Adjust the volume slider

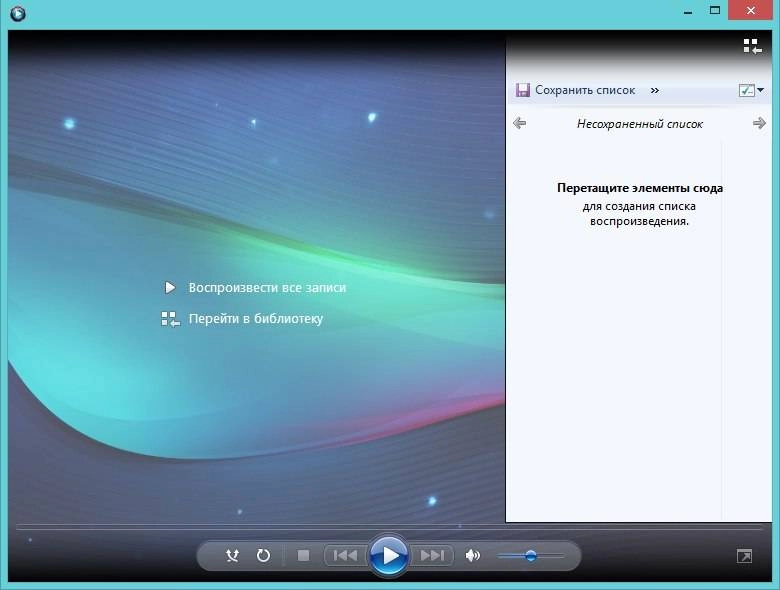[530, 556]
